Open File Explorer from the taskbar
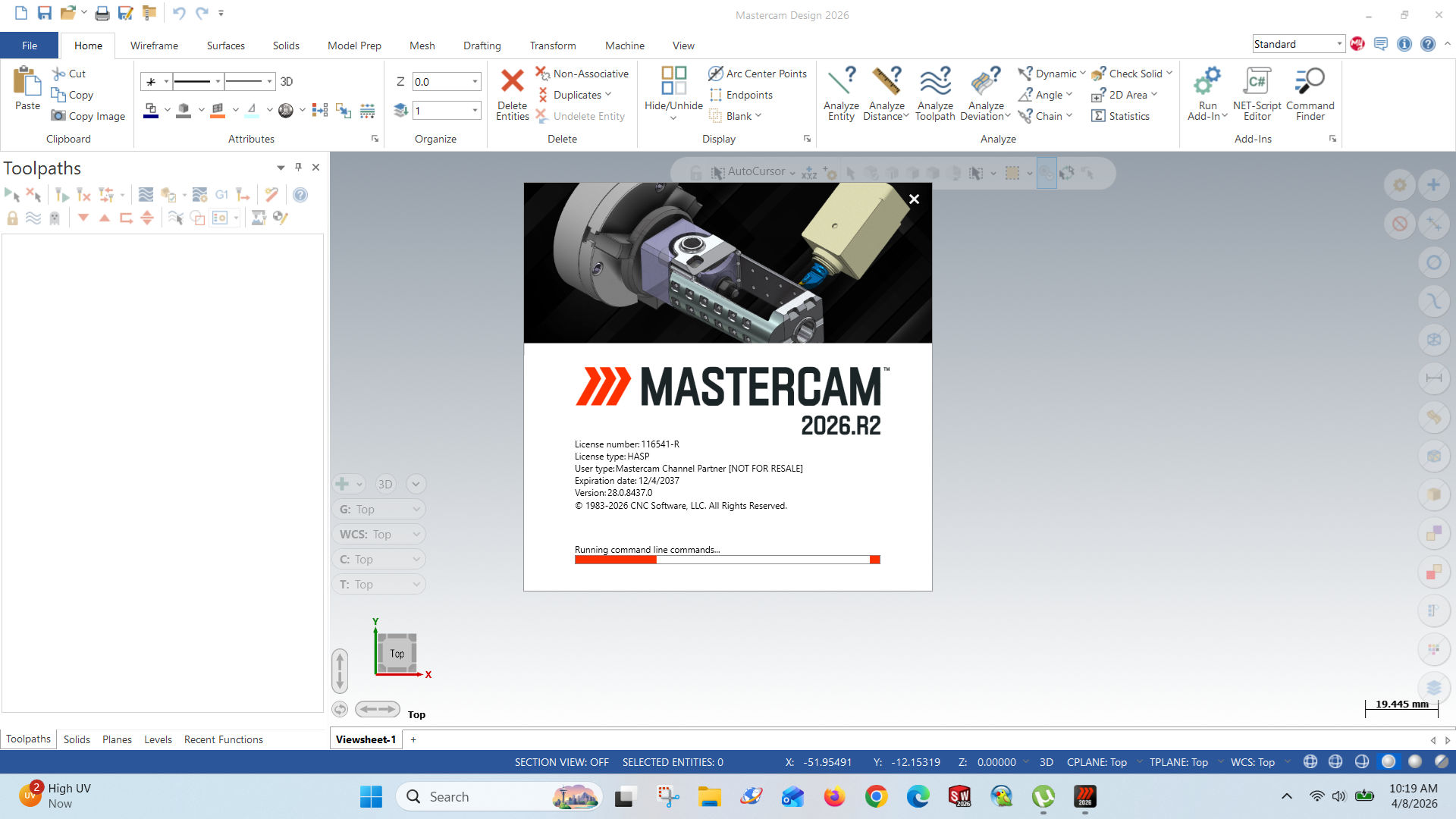Viewport: 1456px width, 819px height. pos(709,796)
